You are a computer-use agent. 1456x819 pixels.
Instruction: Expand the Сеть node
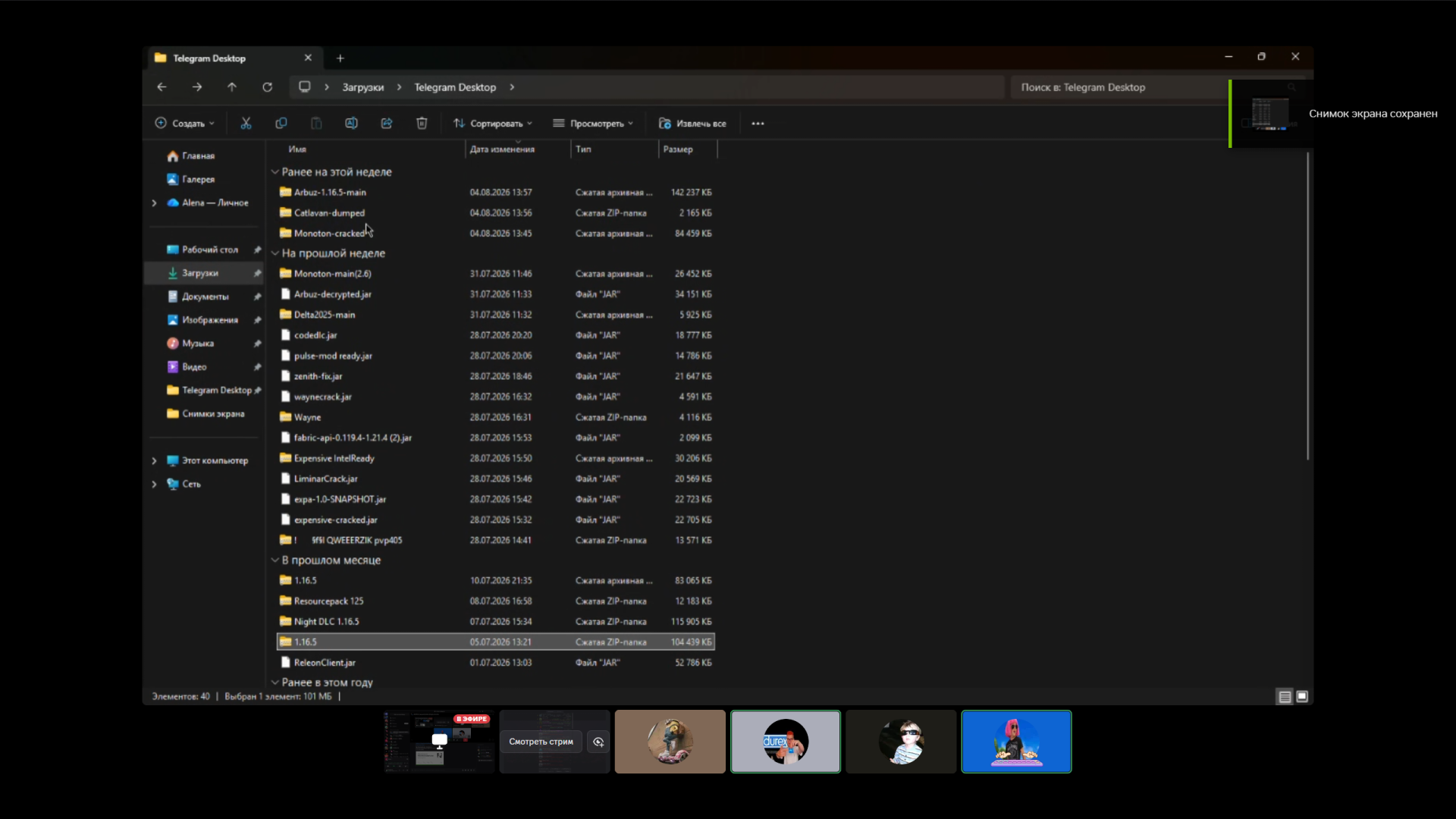[155, 485]
